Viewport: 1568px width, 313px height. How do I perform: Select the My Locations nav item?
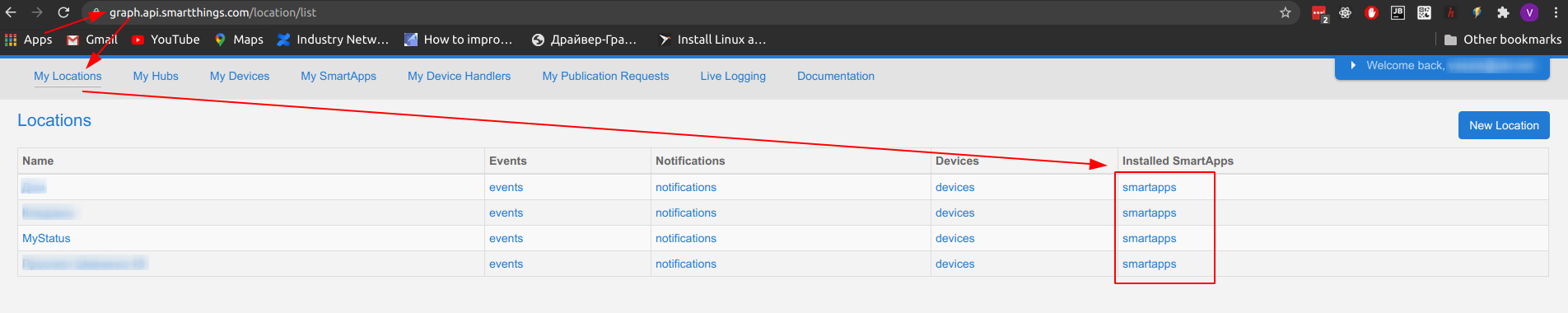click(x=68, y=76)
